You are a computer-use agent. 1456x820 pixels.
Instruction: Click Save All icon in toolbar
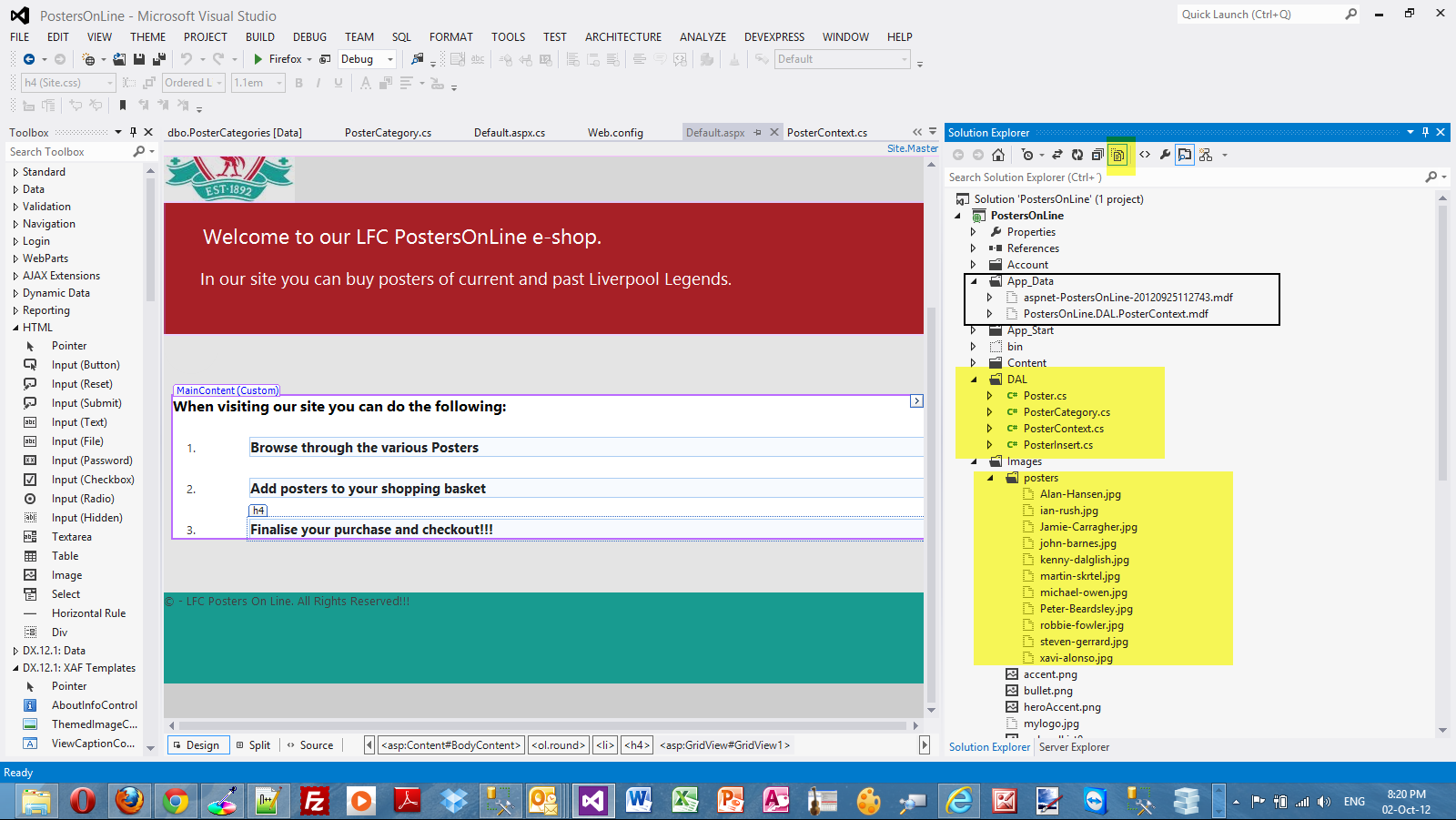pos(159,59)
